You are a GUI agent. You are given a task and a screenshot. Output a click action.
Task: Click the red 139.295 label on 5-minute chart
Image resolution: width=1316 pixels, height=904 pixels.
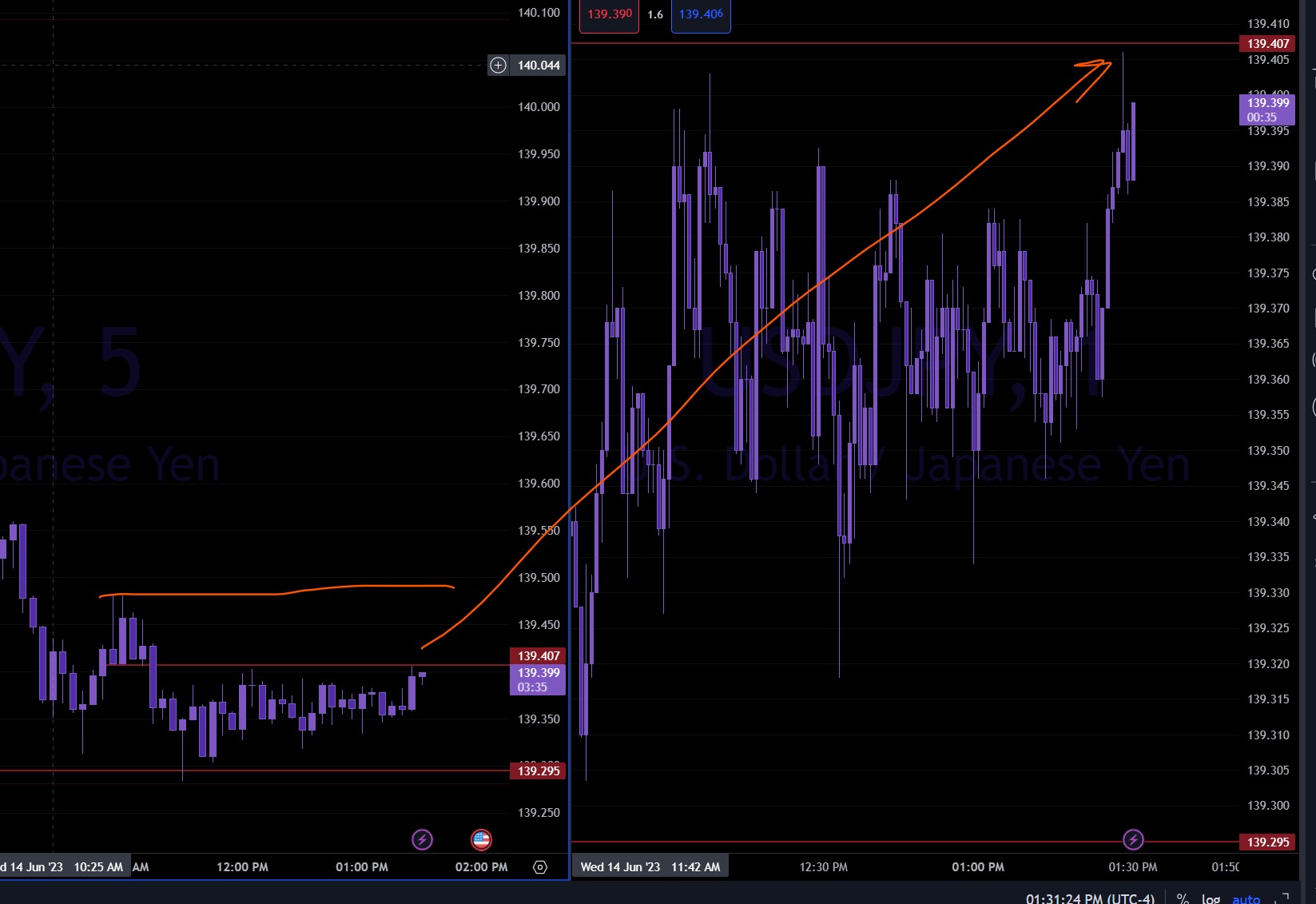[x=539, y=771]
